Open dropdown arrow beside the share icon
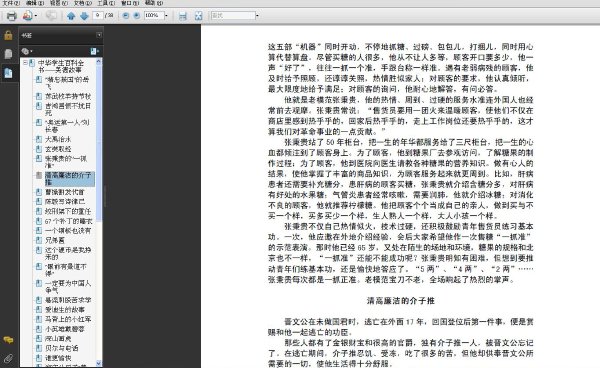Image resolution: width=600 pixels, height=368 pixels. click(36, 16)
